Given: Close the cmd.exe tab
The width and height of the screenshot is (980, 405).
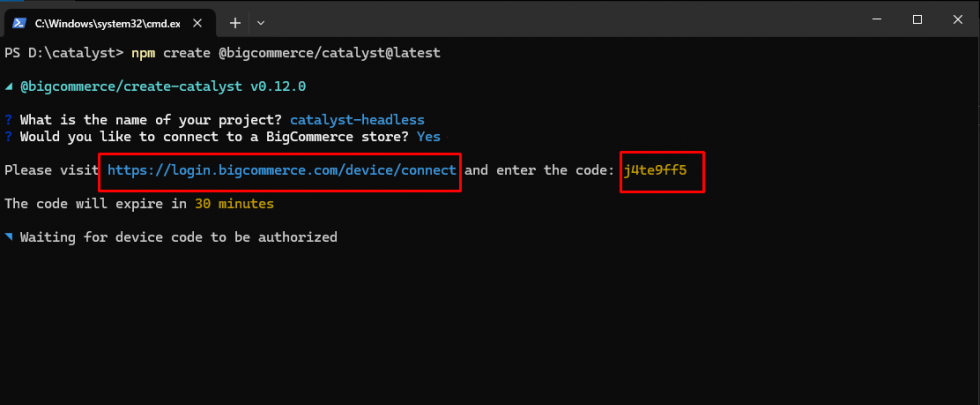Looking at the screenshot, I should tap(197, 21).
